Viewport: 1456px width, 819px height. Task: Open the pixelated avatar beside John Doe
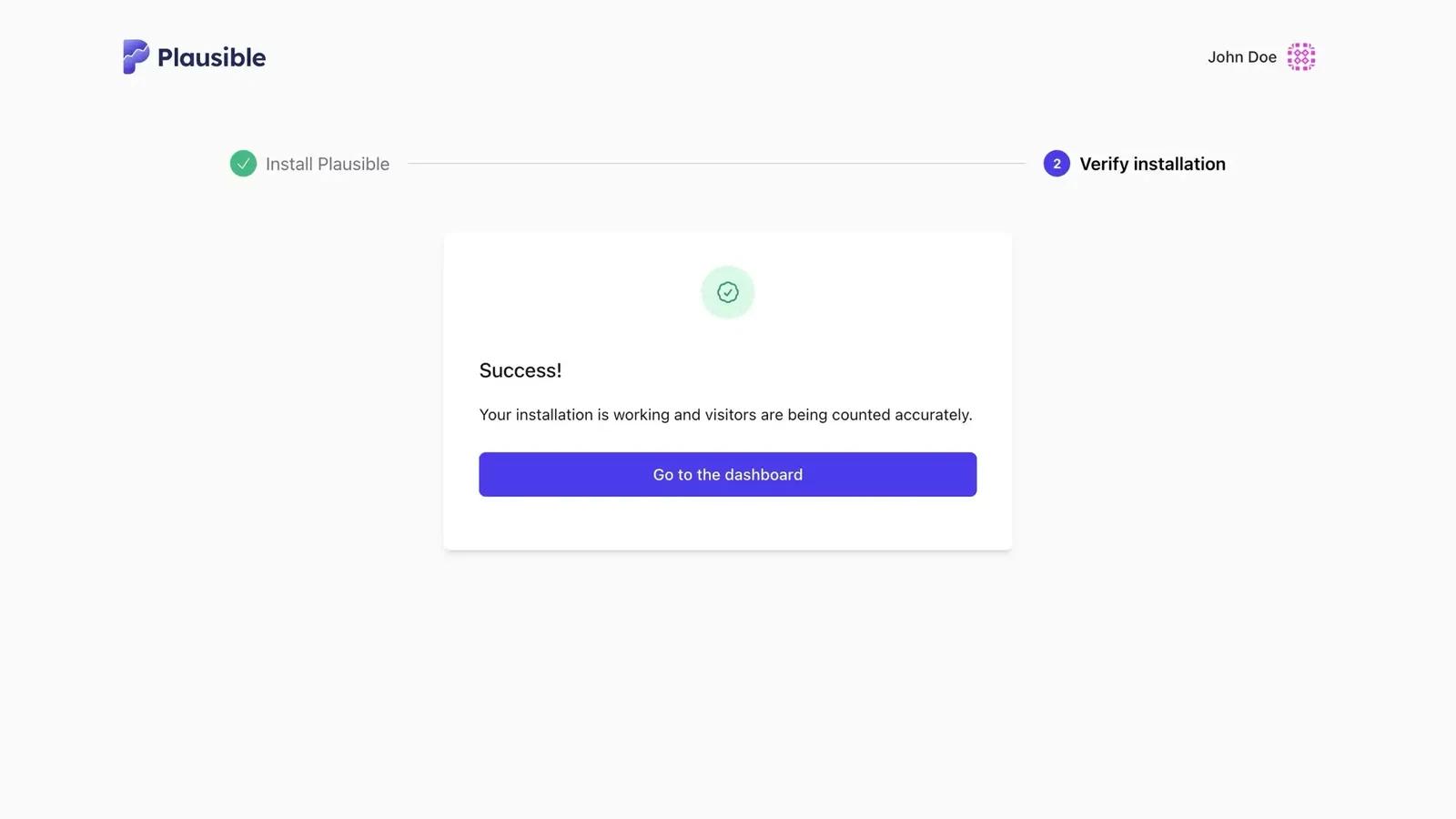coord(1301,56)
